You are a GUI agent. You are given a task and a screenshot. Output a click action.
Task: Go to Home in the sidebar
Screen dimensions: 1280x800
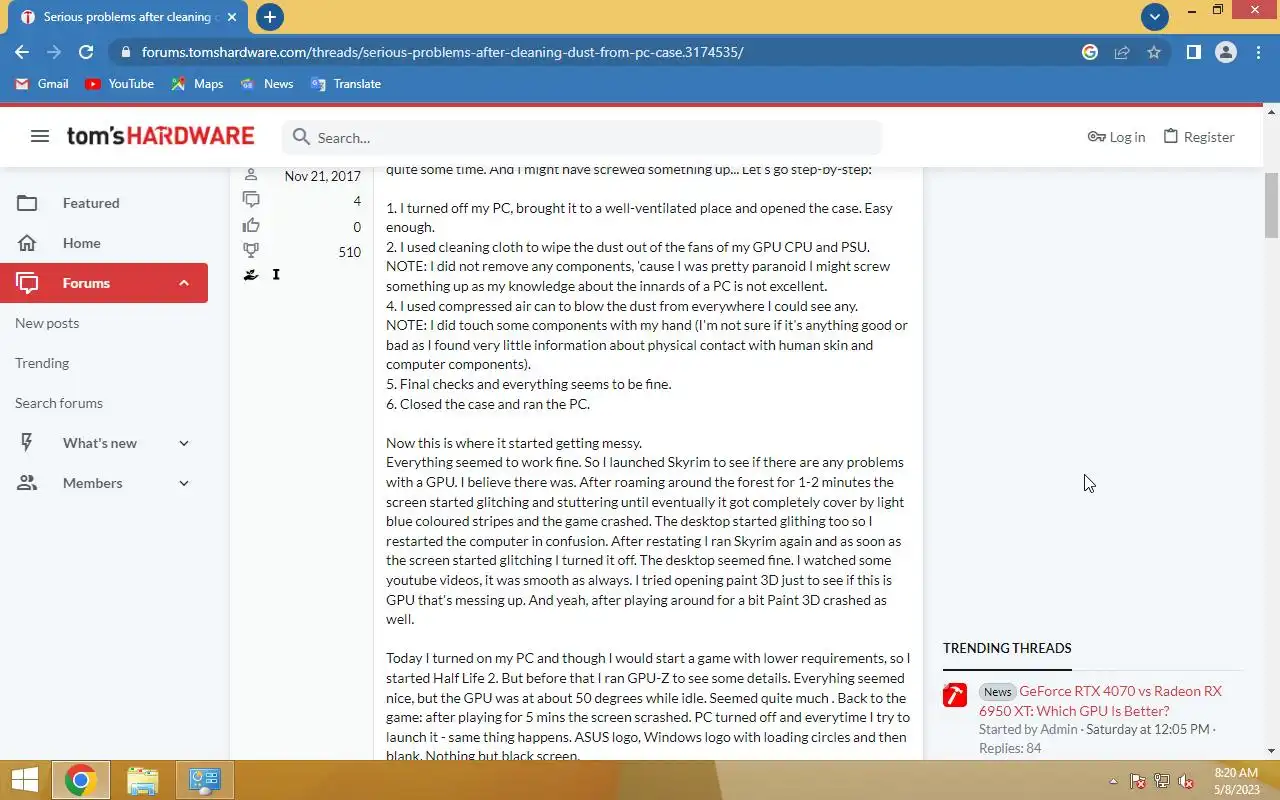[x=81, y=243]
